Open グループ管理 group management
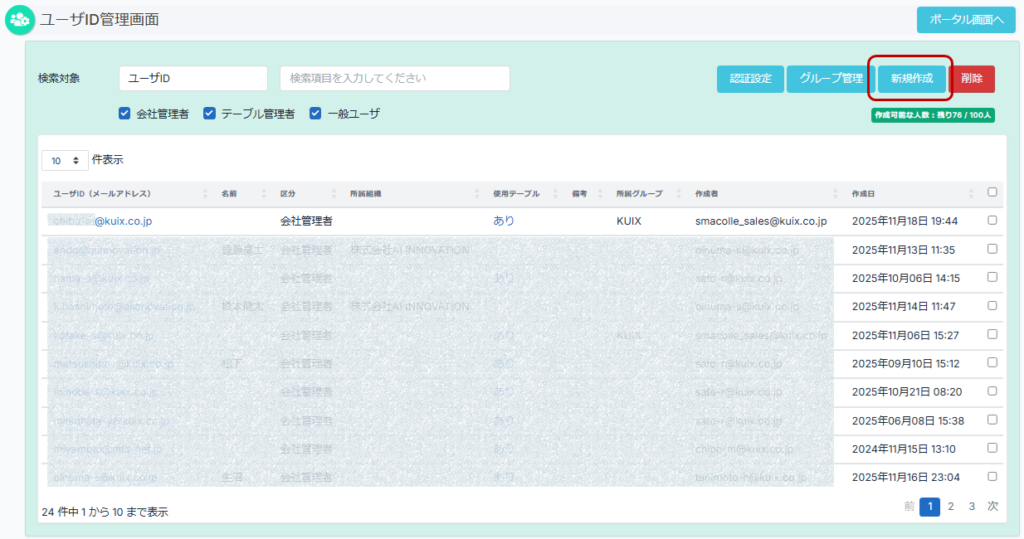Screen dimensions: 1024x539 click(x=830, y=79)
